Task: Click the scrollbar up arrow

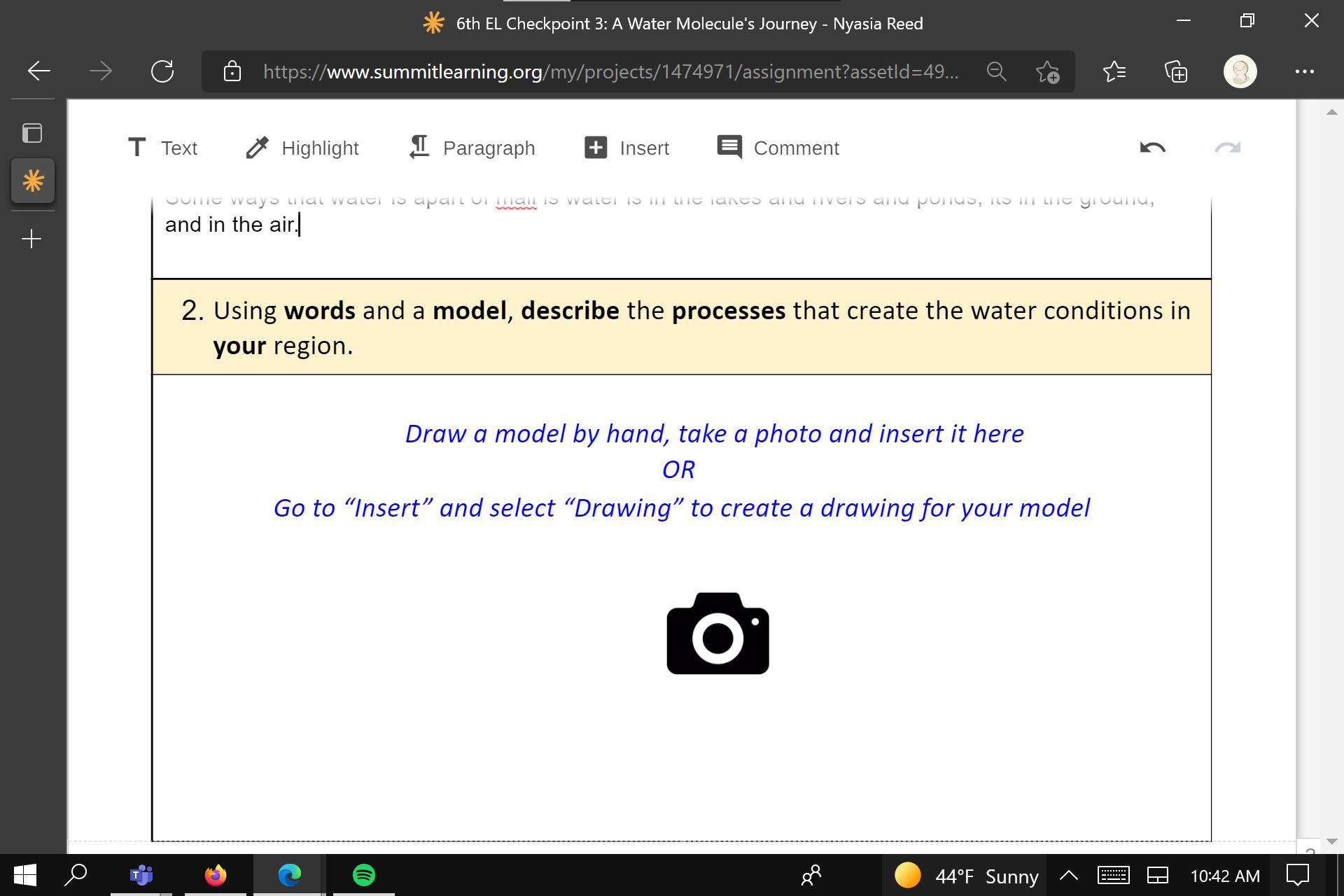Action: 1331,112
